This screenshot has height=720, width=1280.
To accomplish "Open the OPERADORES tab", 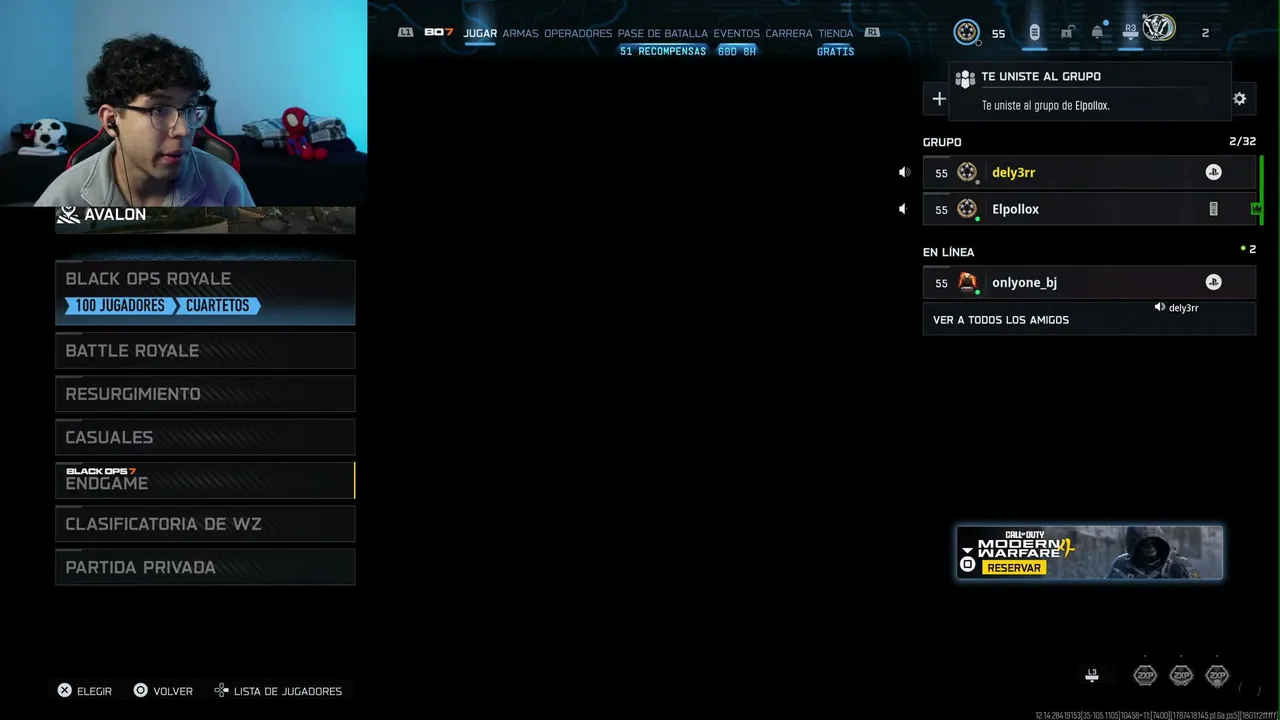I will pos(578,33).
